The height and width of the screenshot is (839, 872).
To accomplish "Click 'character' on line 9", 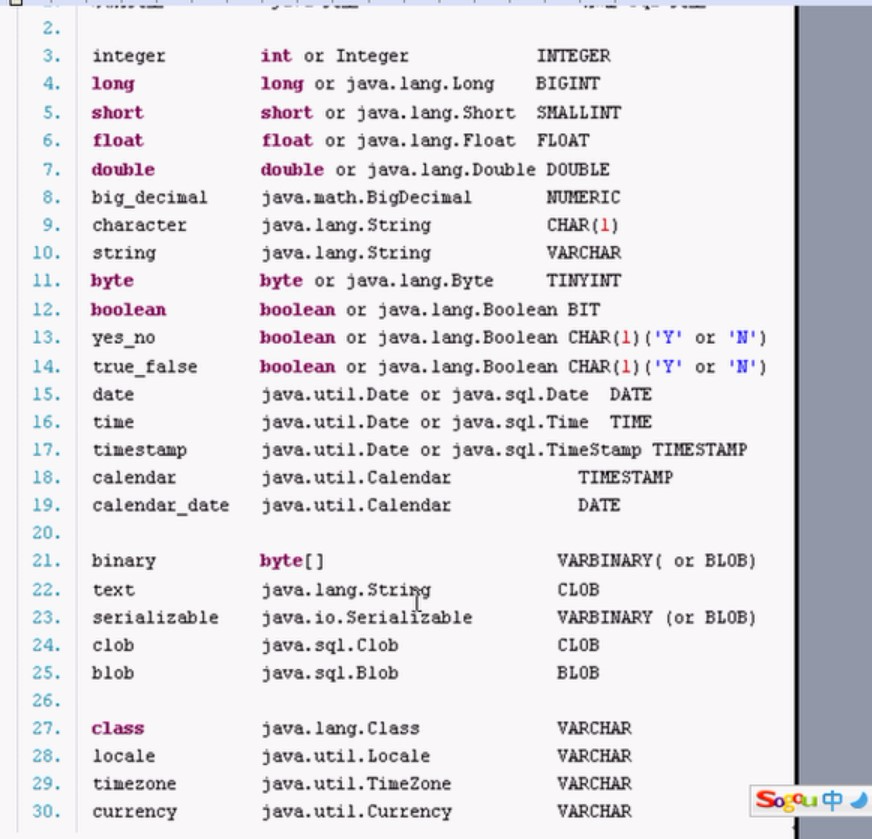I will pos(139,225).
